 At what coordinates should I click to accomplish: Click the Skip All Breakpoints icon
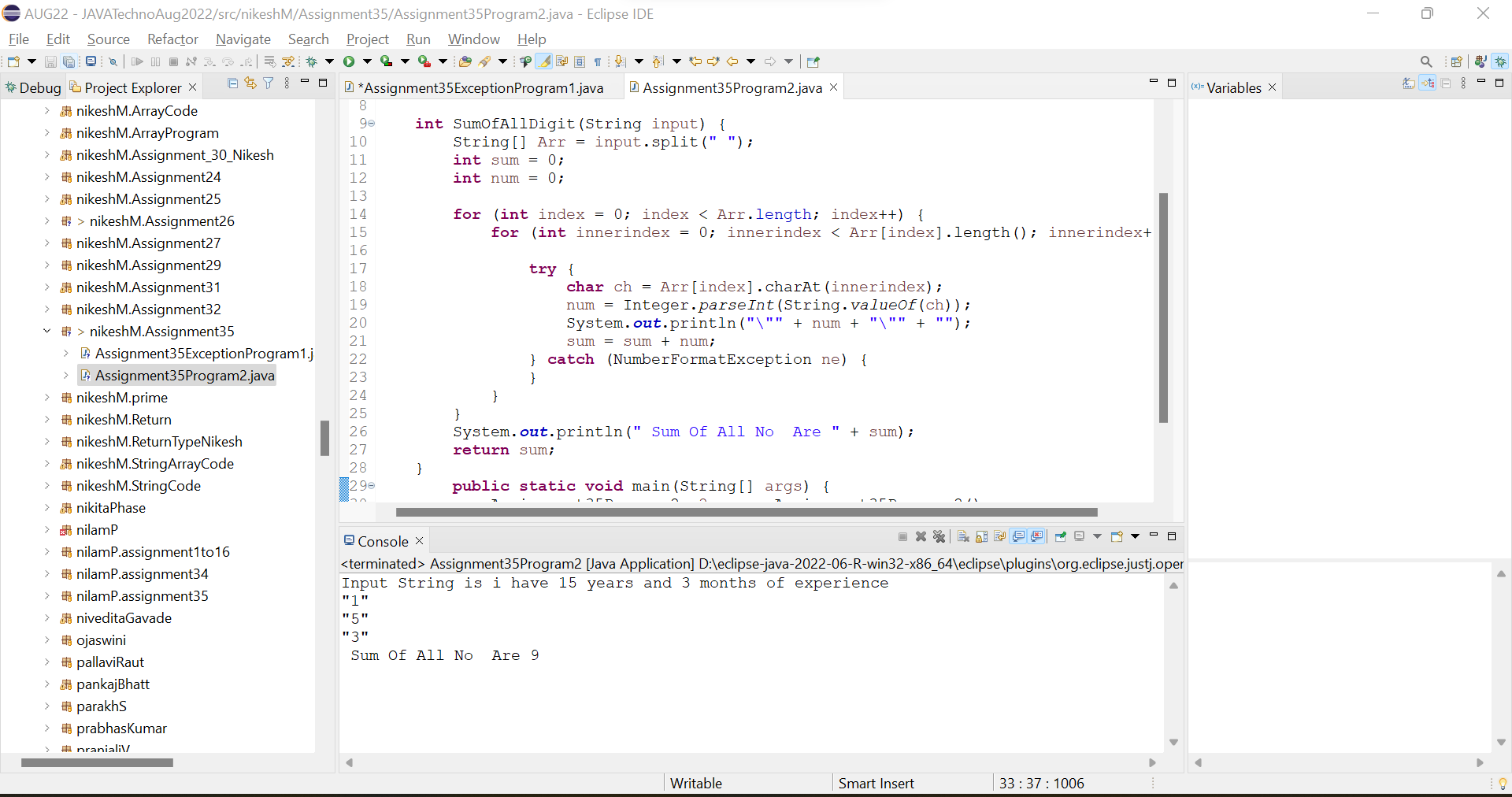coord(113,61)
